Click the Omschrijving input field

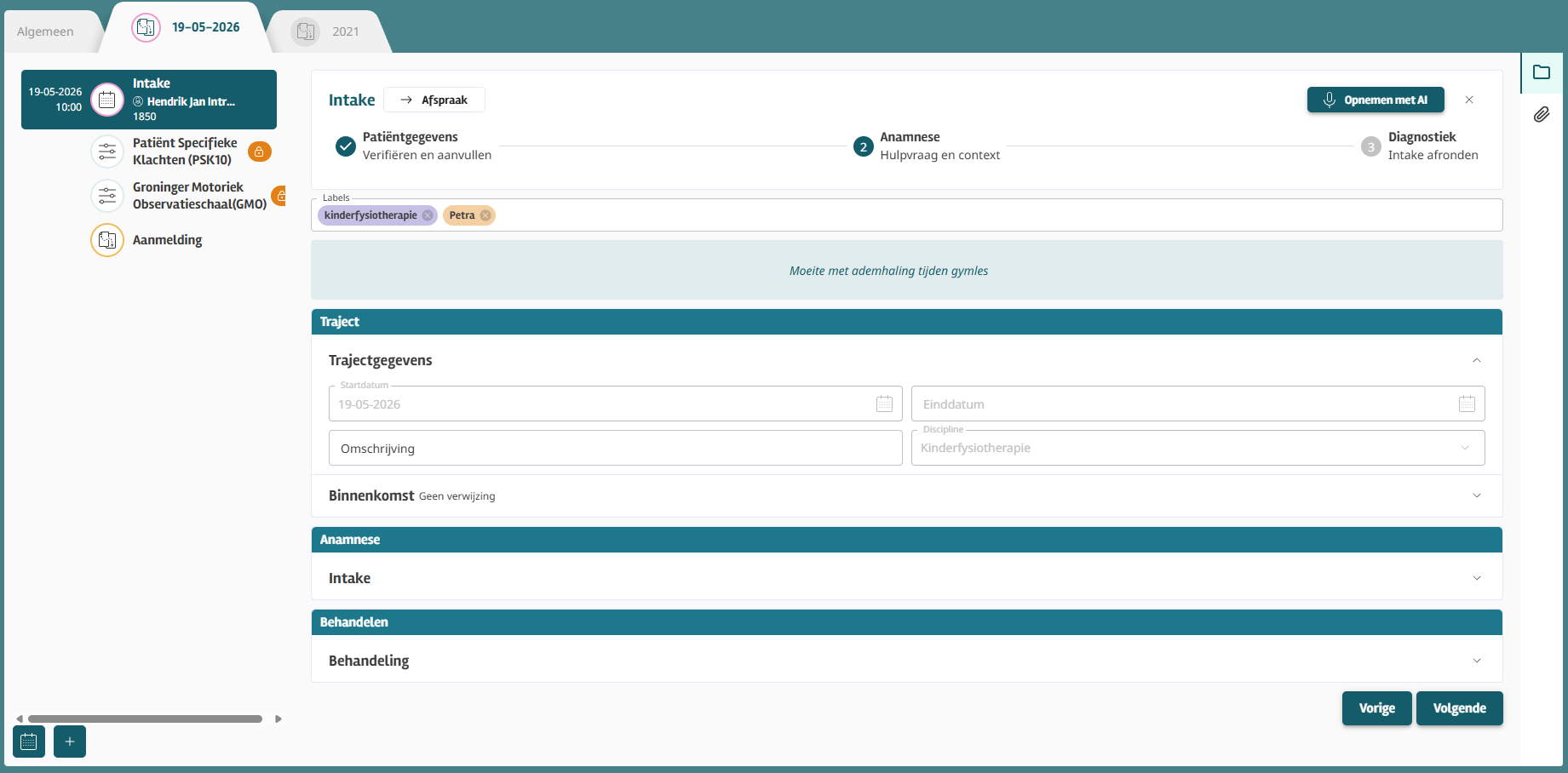pos(615,448)
